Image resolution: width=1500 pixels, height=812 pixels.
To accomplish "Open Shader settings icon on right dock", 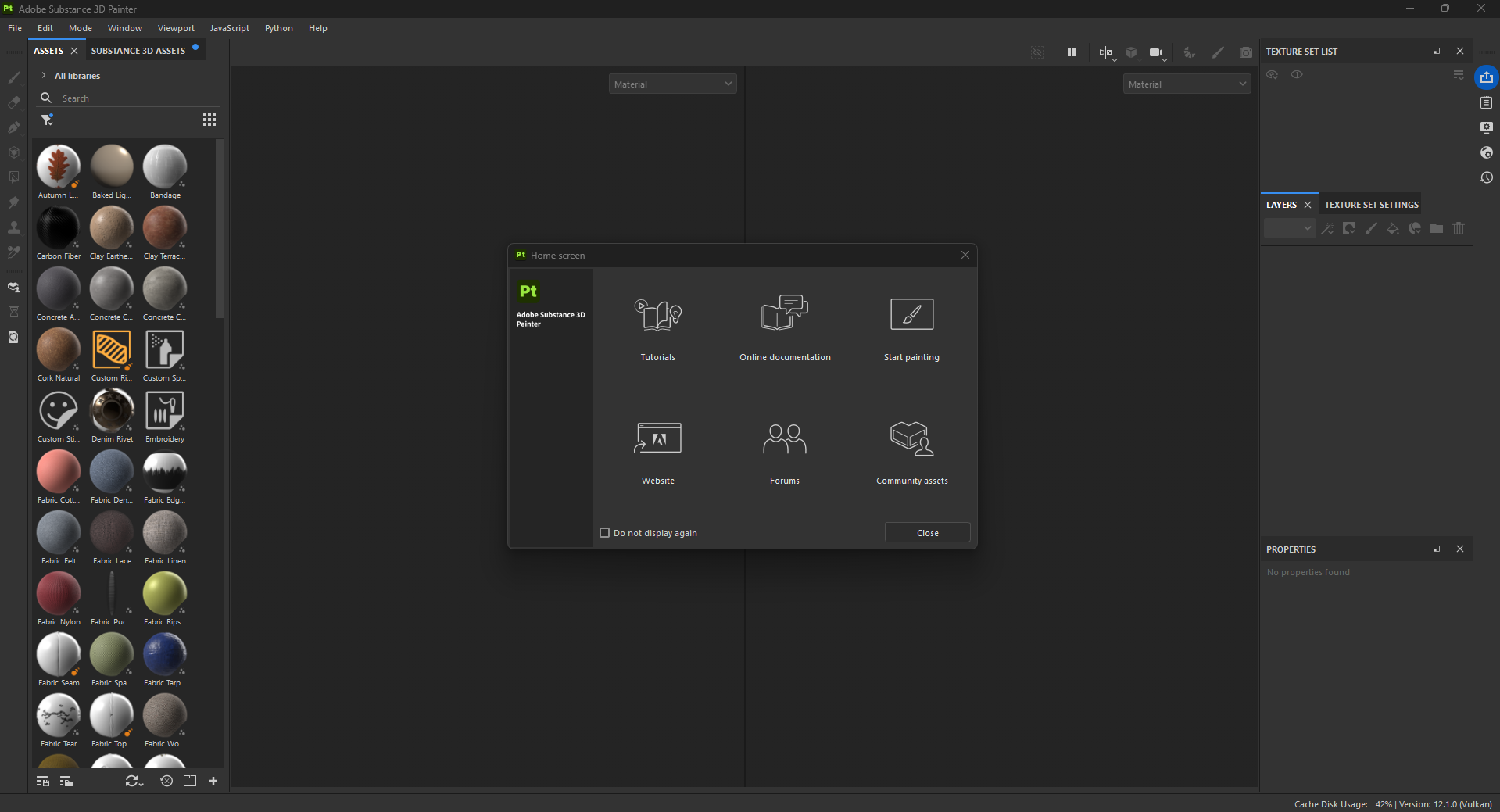I will click(1486, 152).
